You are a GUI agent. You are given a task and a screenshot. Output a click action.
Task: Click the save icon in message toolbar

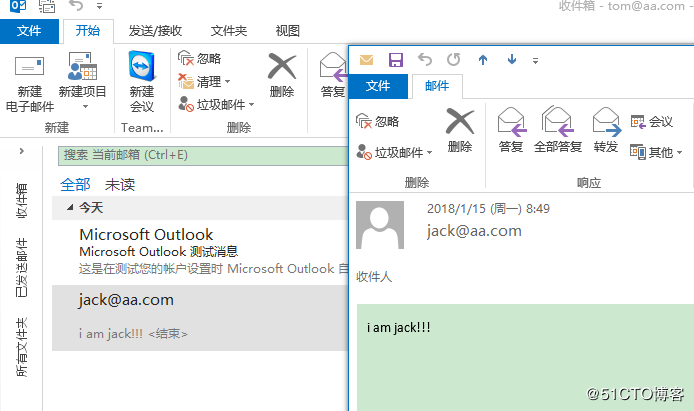395,60
